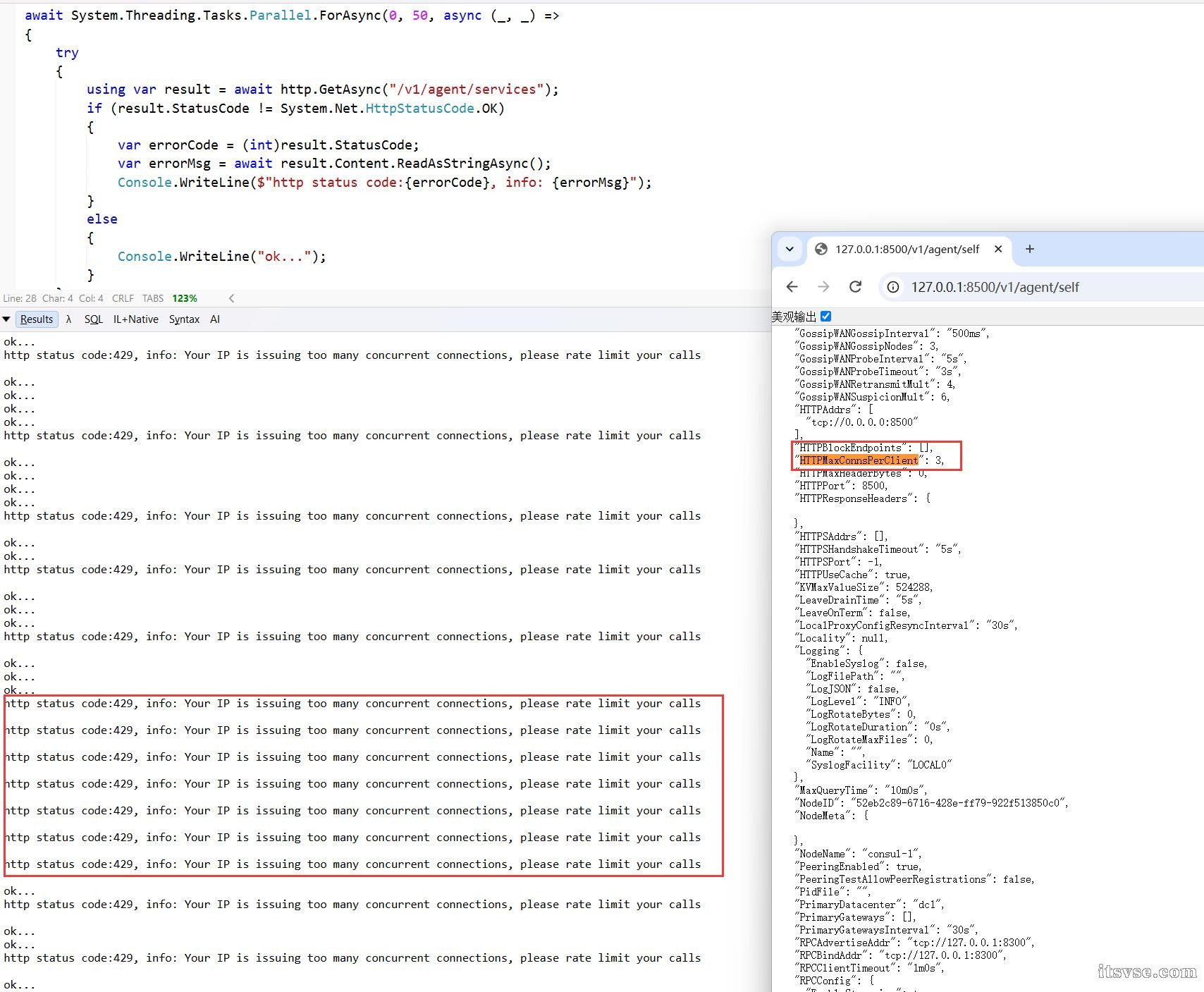The height and width of the screenshot is (992, 1204).
Task: Click the globe favicon on the browser tab
Action: pos(821,249)
